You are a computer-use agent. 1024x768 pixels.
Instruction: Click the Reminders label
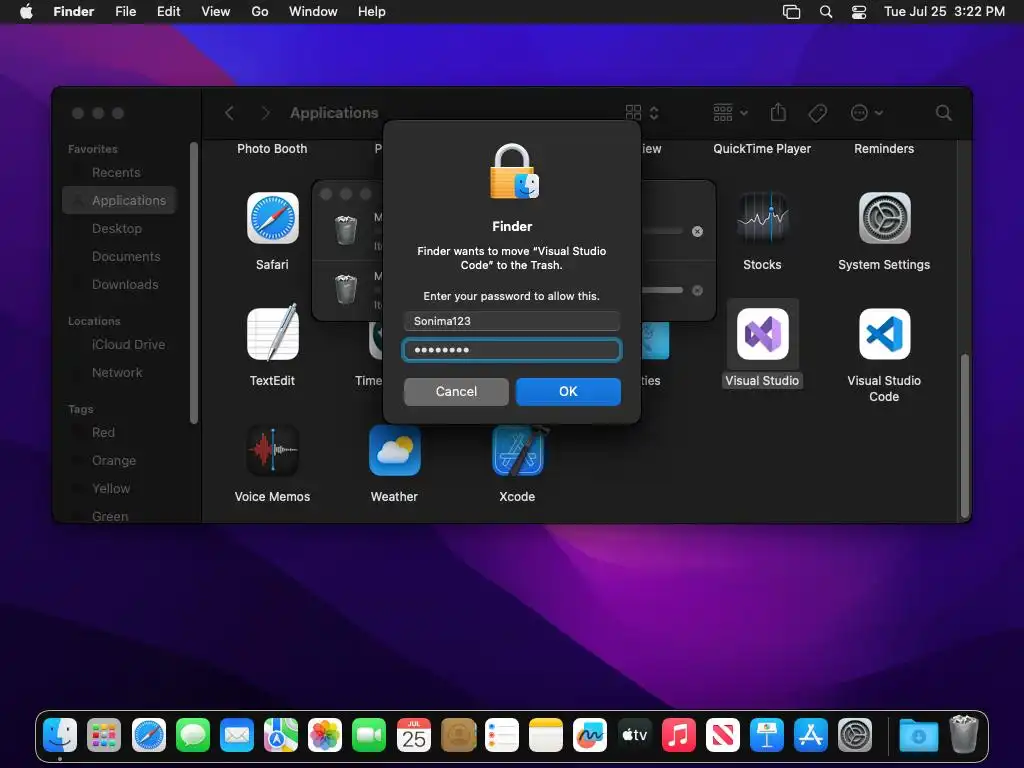click(884, 149)
